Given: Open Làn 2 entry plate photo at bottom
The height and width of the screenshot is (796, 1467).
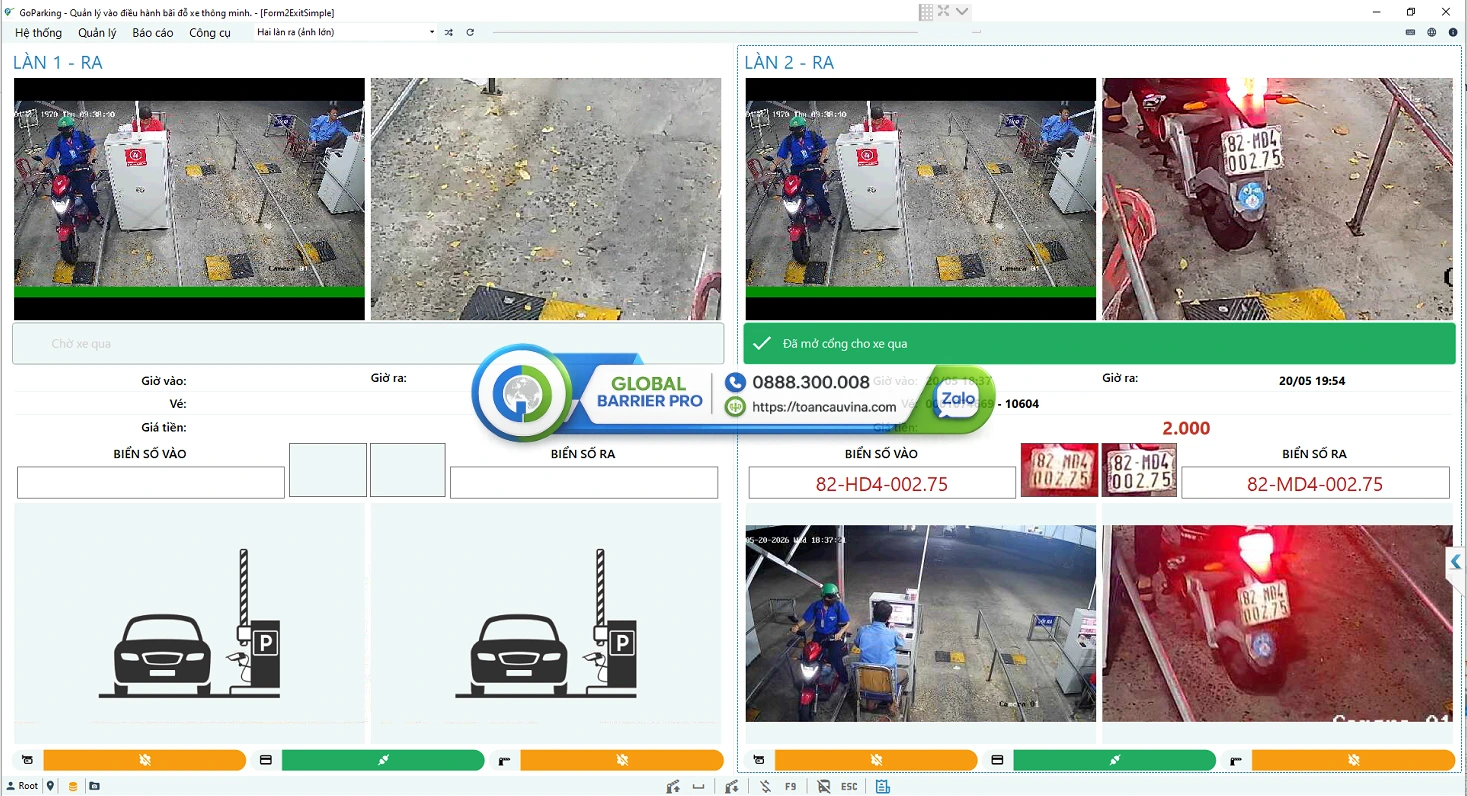Looking at the screenshot, I should click(x=1277, y=623).
